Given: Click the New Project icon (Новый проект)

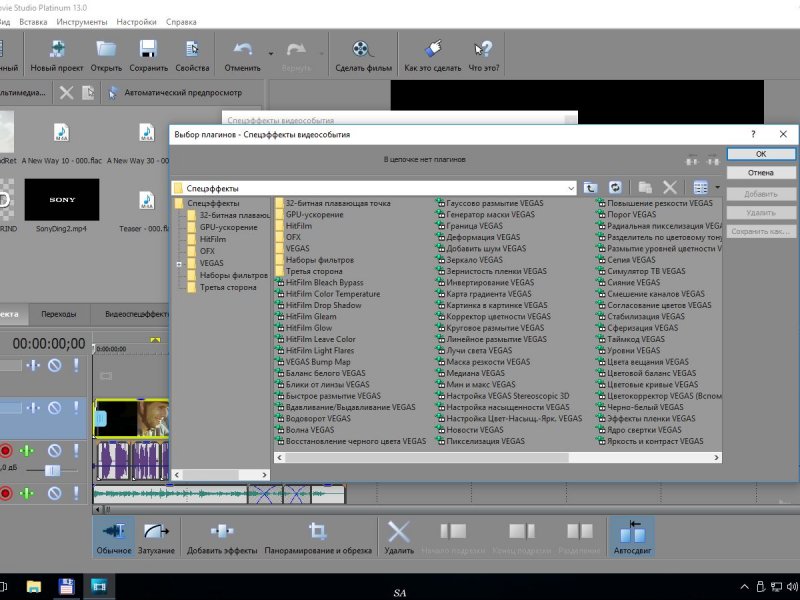Looking at the screenshot, I should [57, 56].
